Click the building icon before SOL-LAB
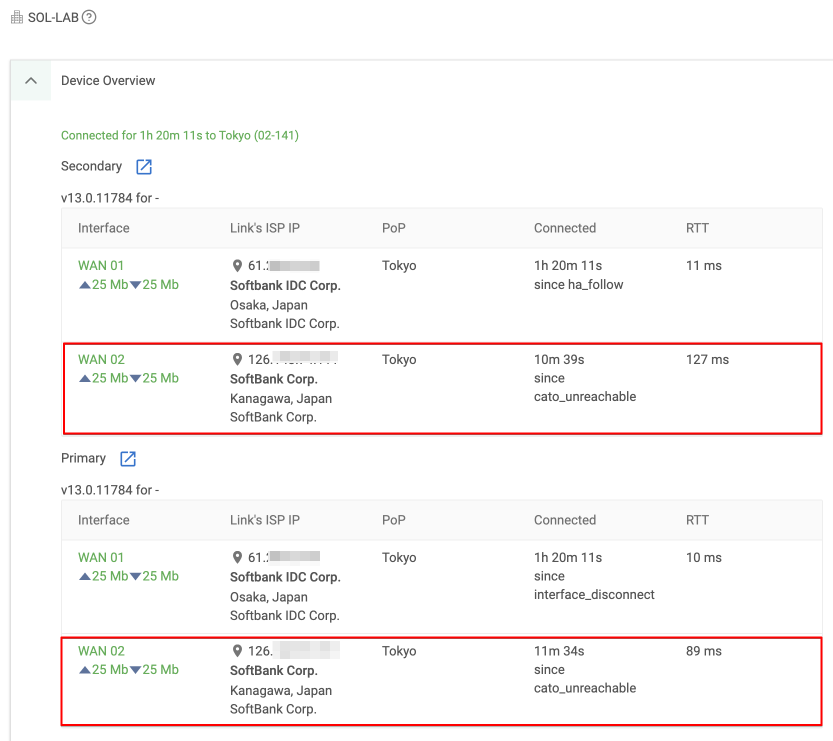Screen dimensions: 833x741 16,18
